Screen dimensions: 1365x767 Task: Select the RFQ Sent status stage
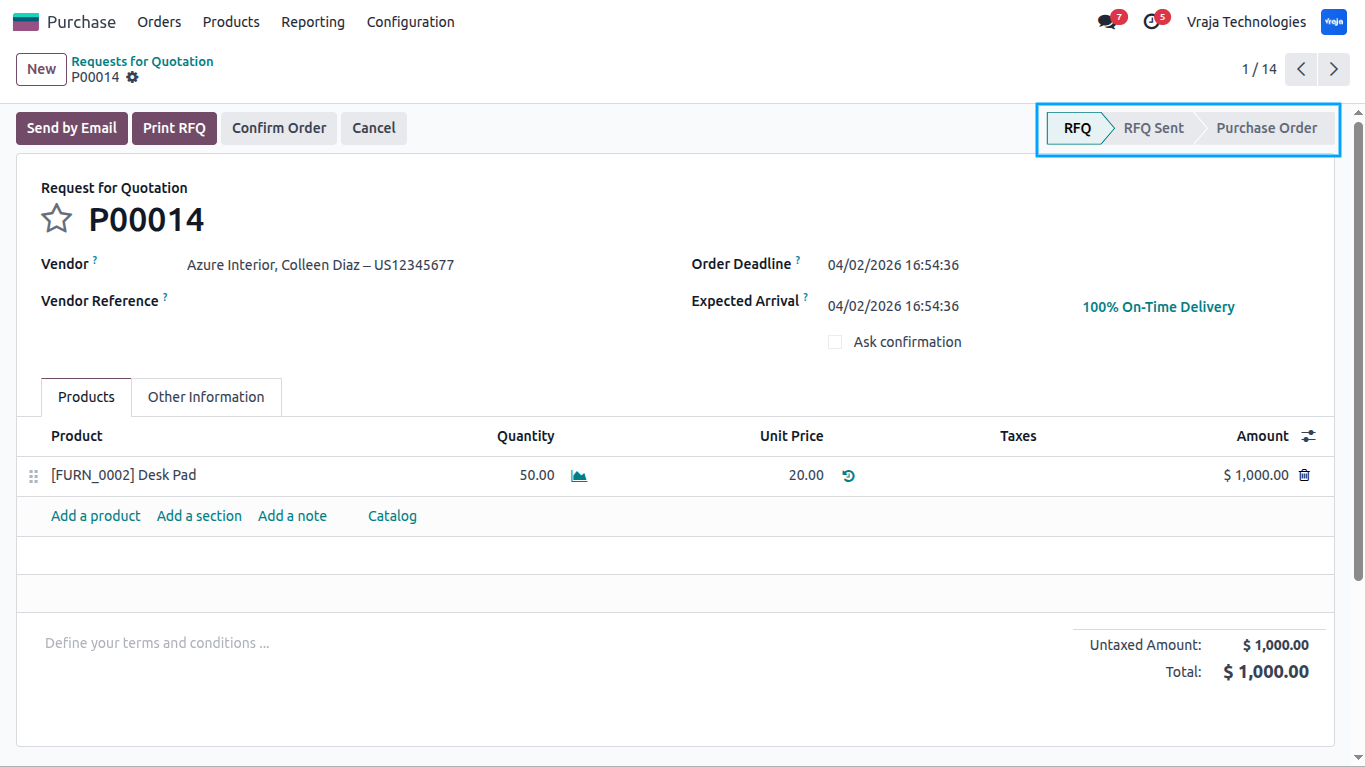(x=1153, y=128)
